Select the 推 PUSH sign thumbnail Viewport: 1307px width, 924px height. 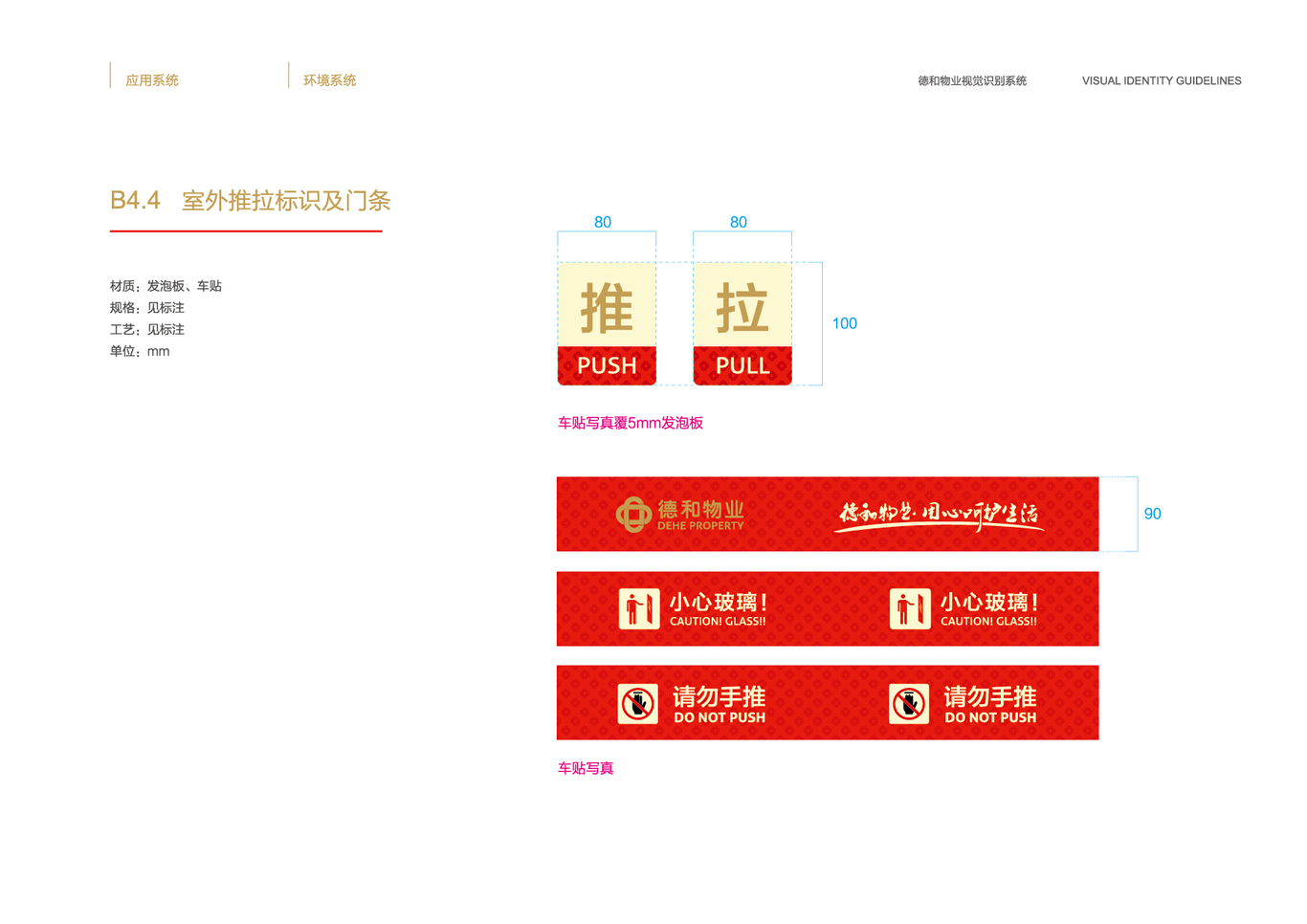[x=607, y=323]
